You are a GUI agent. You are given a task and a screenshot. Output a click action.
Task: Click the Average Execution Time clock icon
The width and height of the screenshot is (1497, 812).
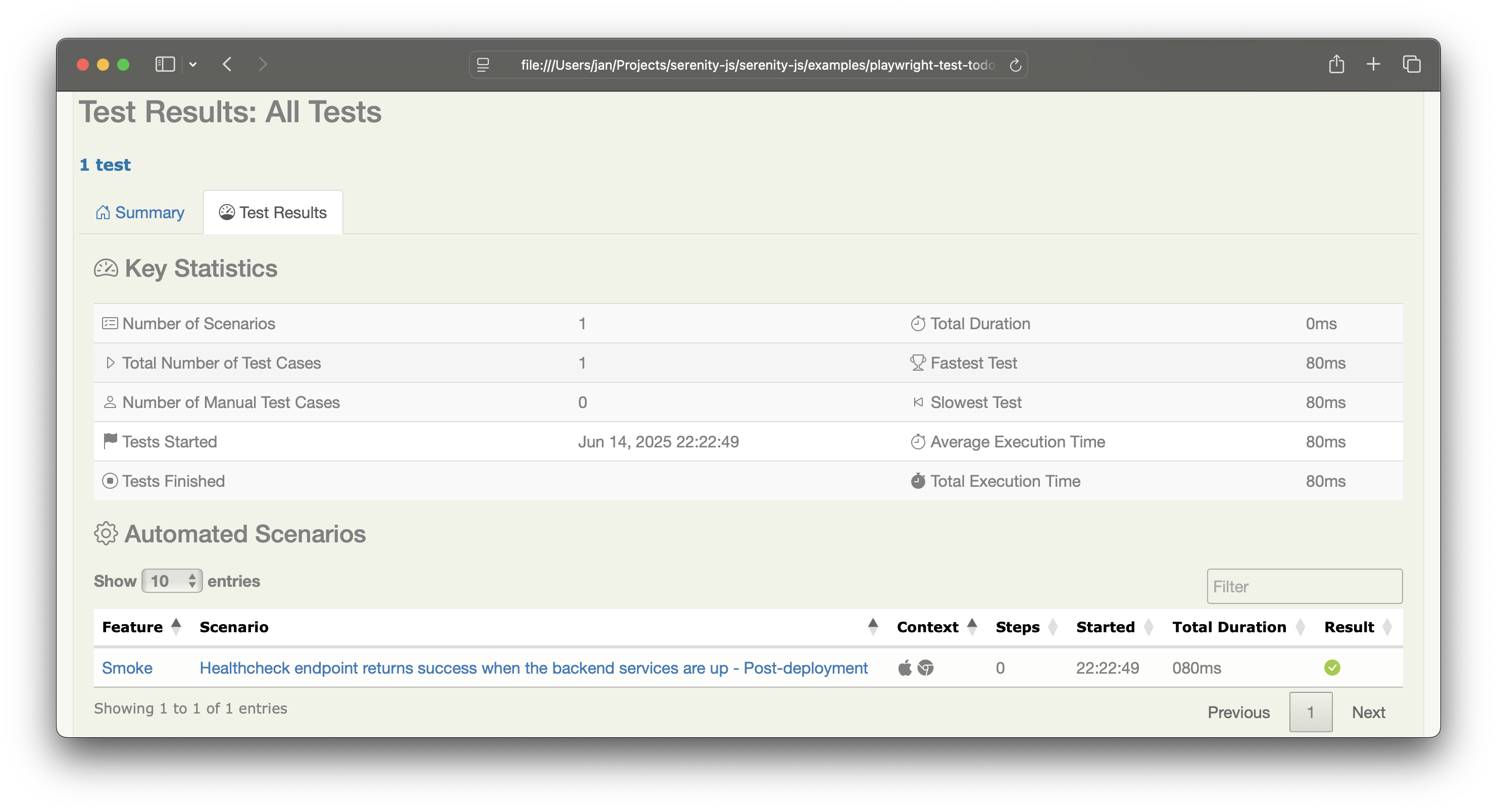(918, 441)
